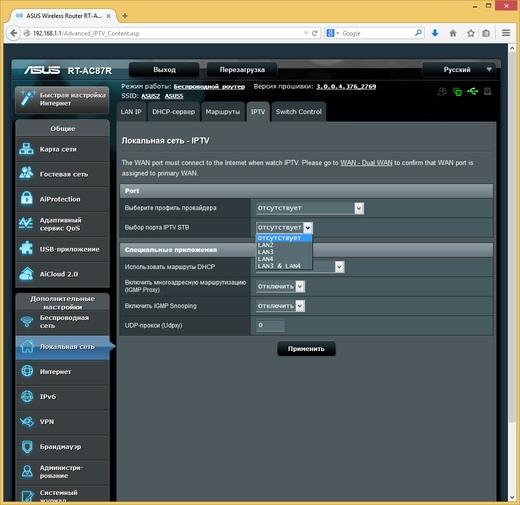Open IGMP Snooping dropdown

280,306
